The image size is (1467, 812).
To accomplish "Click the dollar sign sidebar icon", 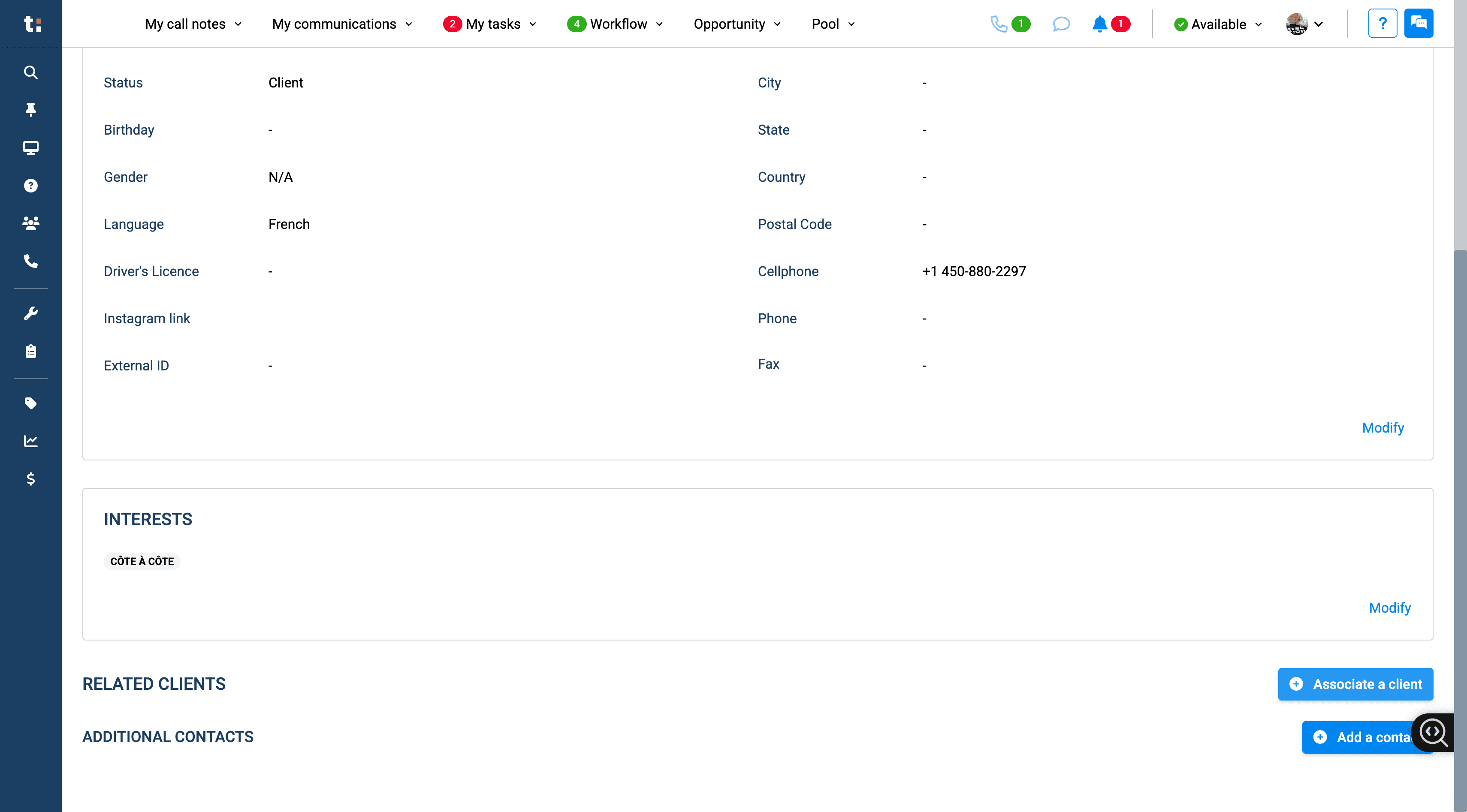I will click(x=31, y=479).
